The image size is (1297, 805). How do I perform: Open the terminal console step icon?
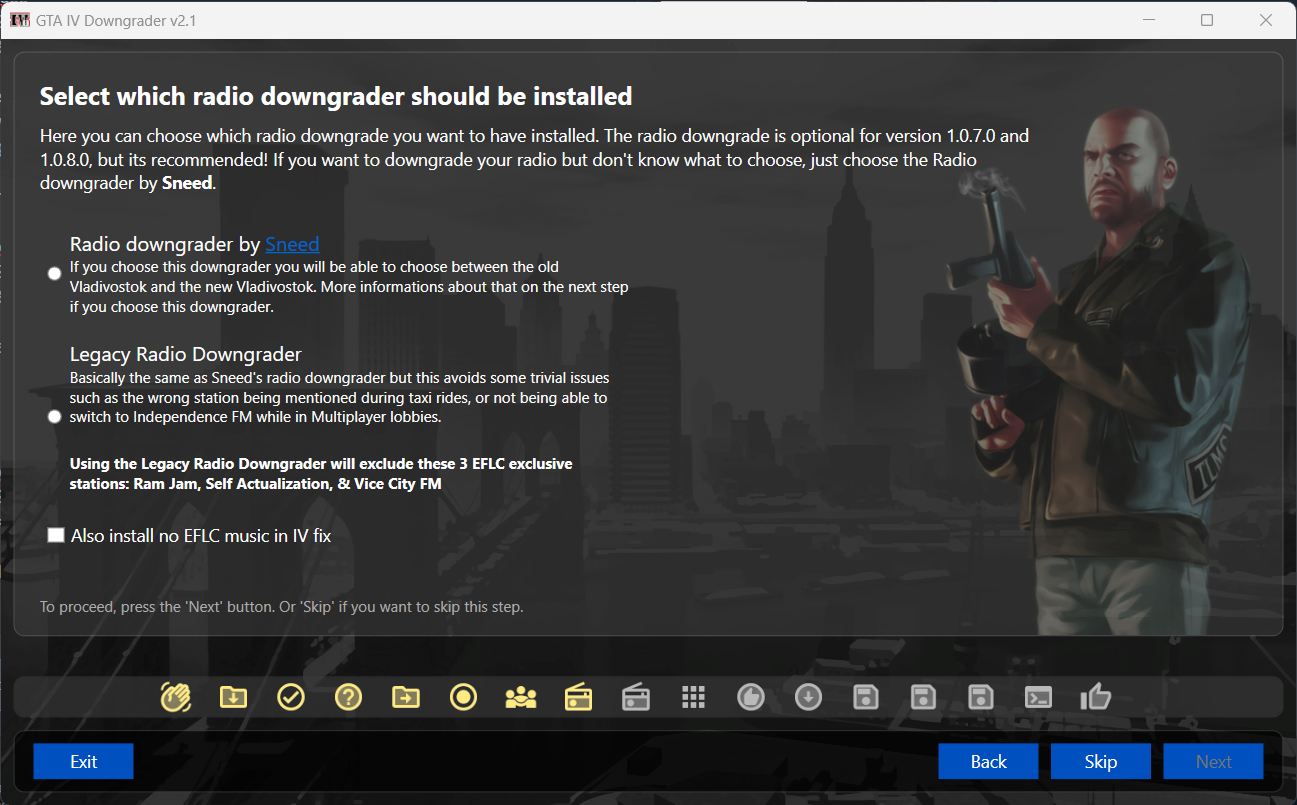(x=1039, y=697)
